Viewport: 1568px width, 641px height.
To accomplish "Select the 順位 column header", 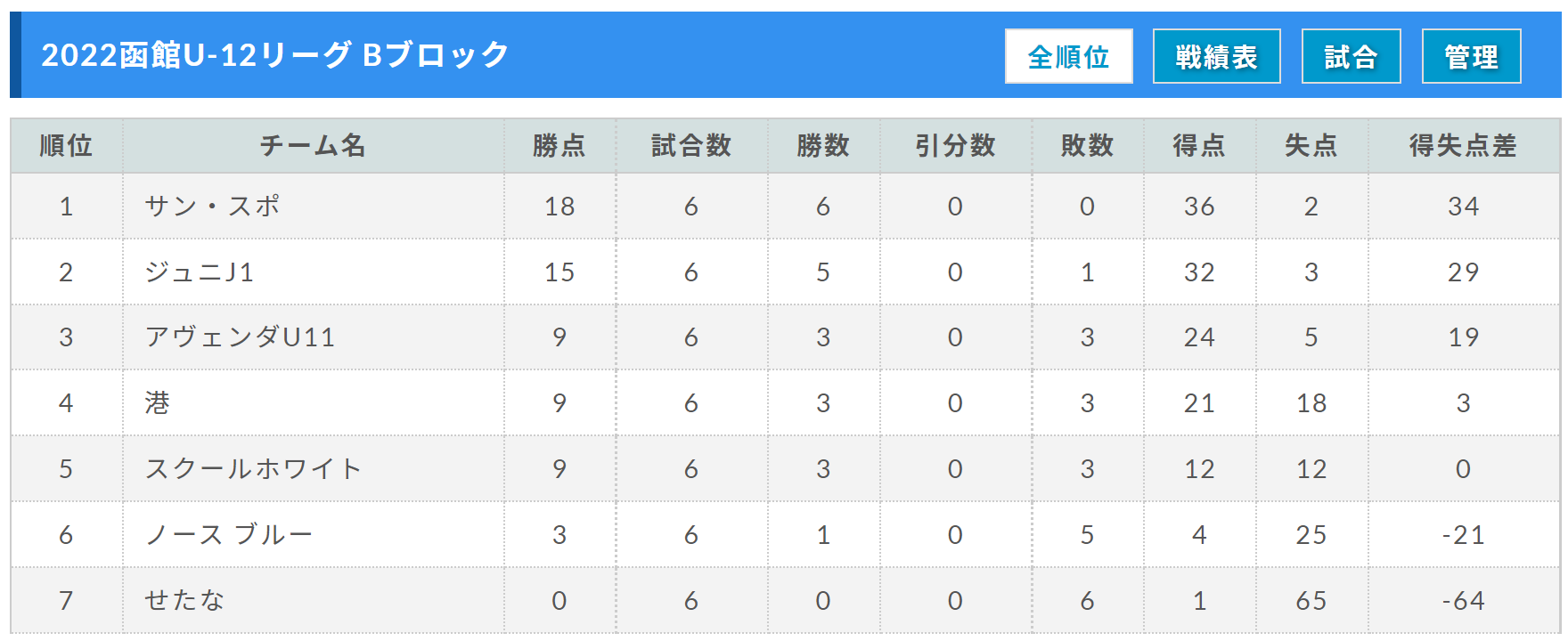I will (x=67, y=145).
